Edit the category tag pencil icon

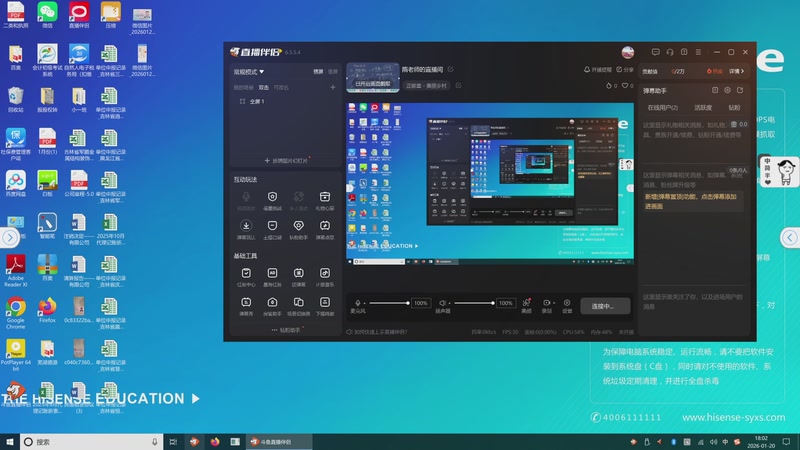pyautogui.click(x=458, y=85)
